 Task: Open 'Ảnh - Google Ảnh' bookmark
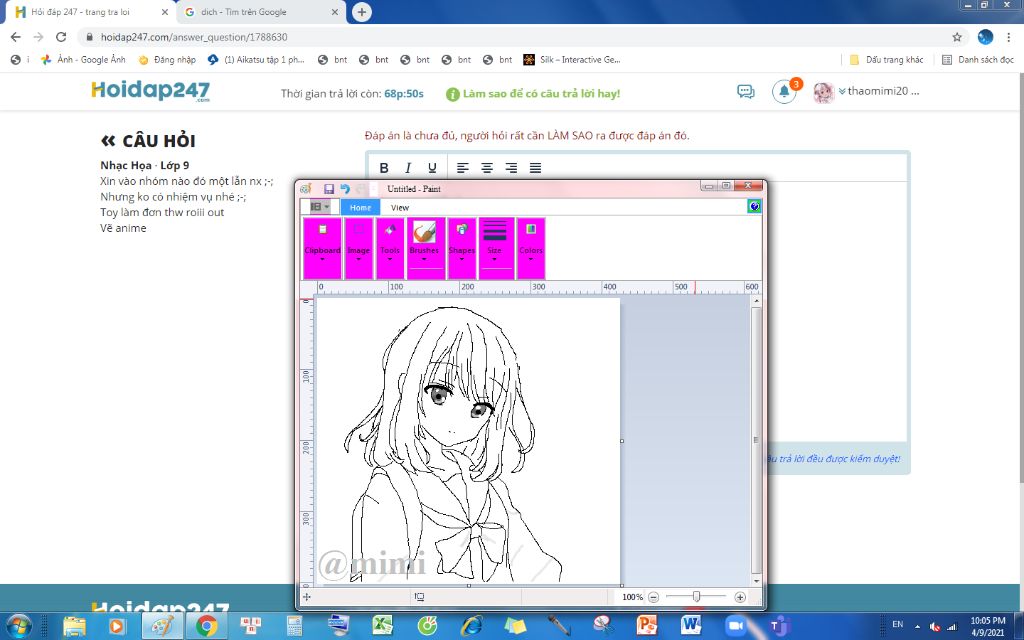pos(83,59)
